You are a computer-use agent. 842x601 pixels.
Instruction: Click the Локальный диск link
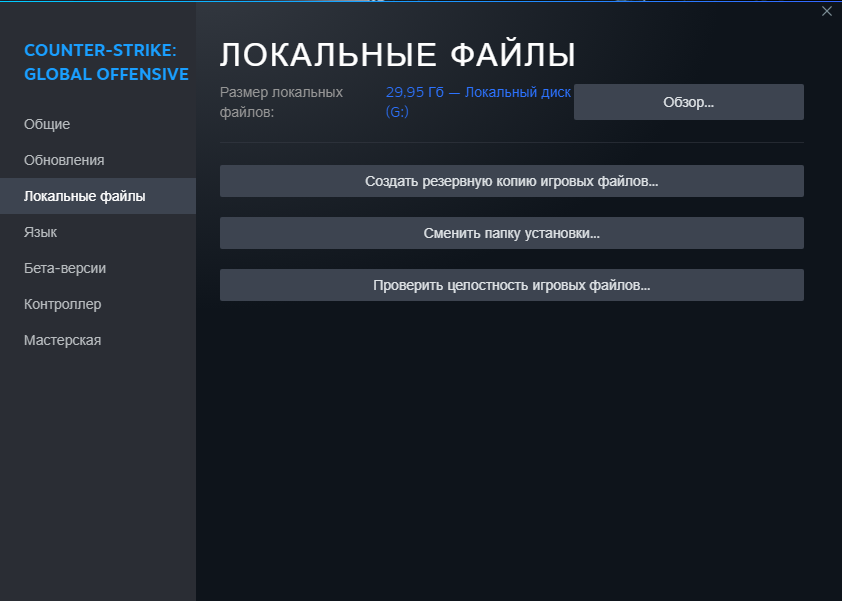coord(518,92)
